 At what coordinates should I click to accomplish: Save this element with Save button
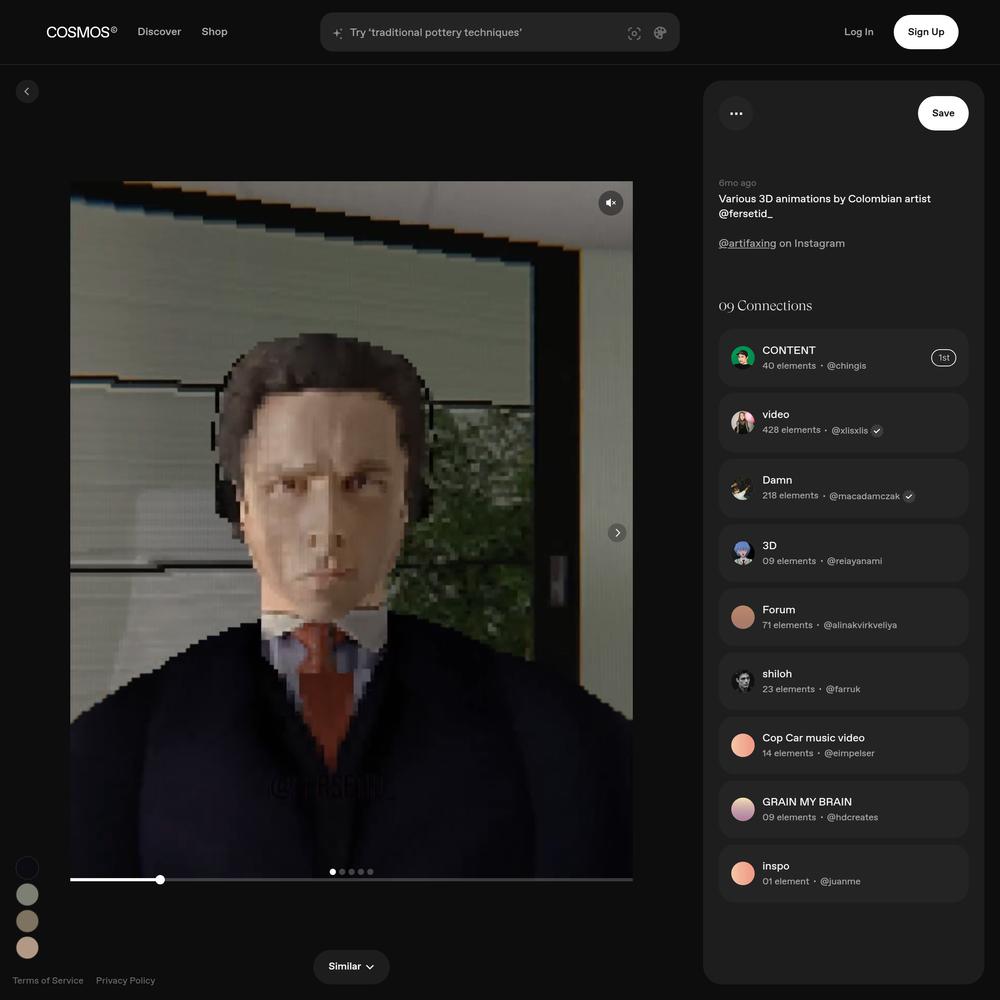[x=943, y=114]
